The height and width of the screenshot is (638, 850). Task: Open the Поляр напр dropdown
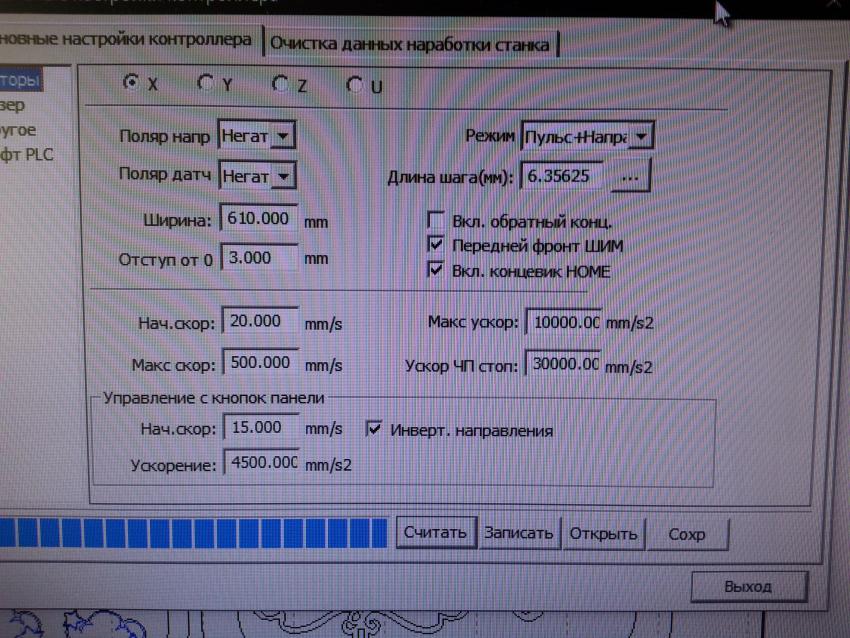(284, 134)
